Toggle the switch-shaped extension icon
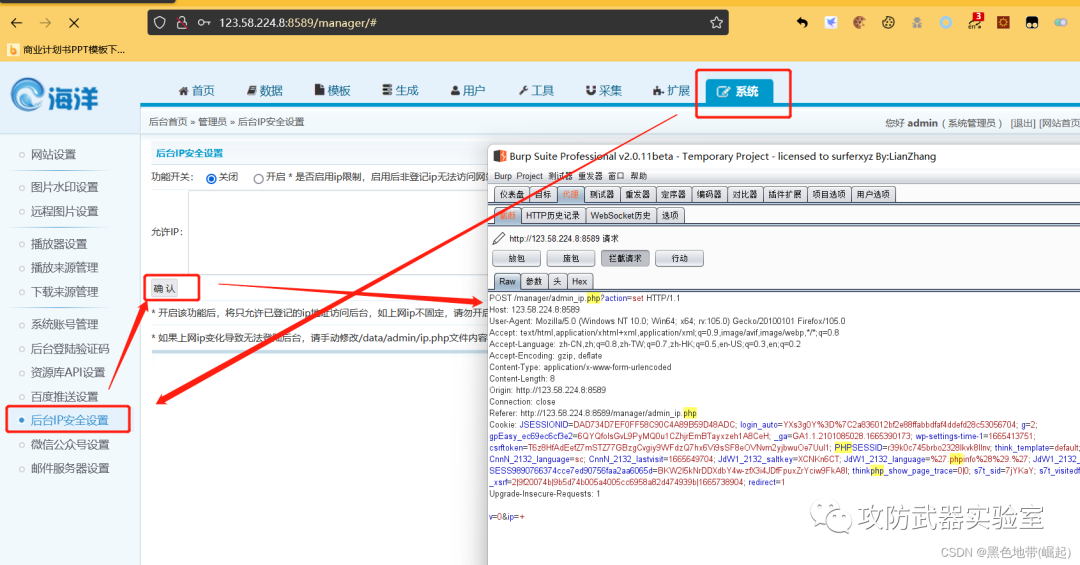This screenshot has height=565, width=1080. 1061,23
